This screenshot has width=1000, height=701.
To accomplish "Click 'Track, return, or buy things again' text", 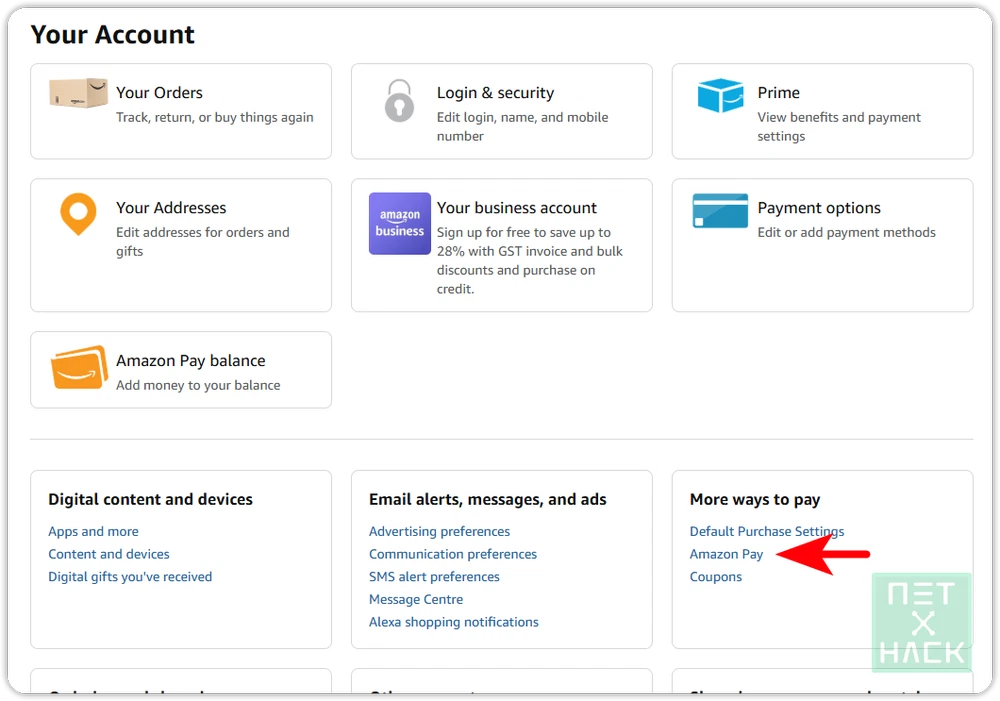I will [x=214, y=117].
